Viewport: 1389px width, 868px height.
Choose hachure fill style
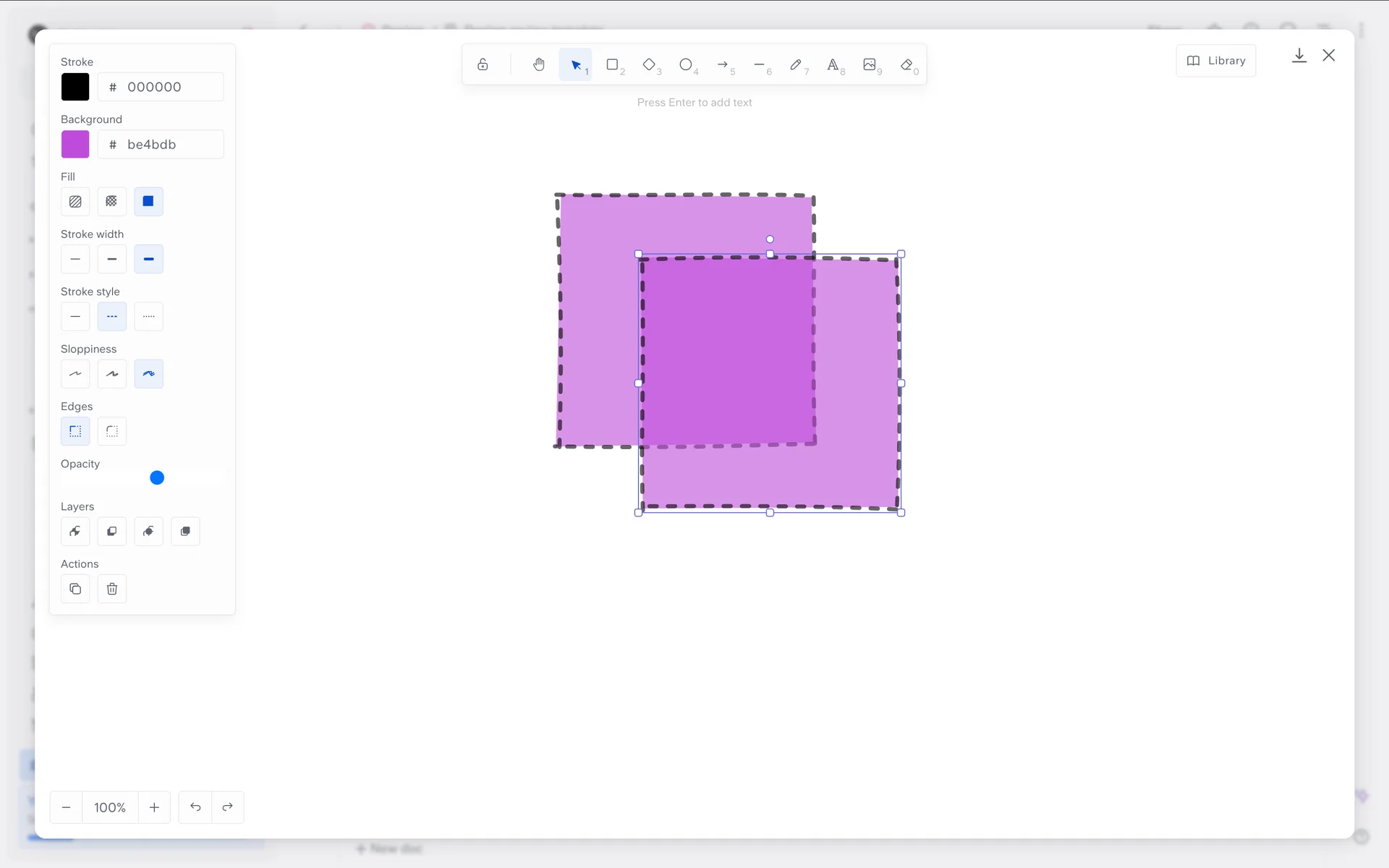pos(75,202)
